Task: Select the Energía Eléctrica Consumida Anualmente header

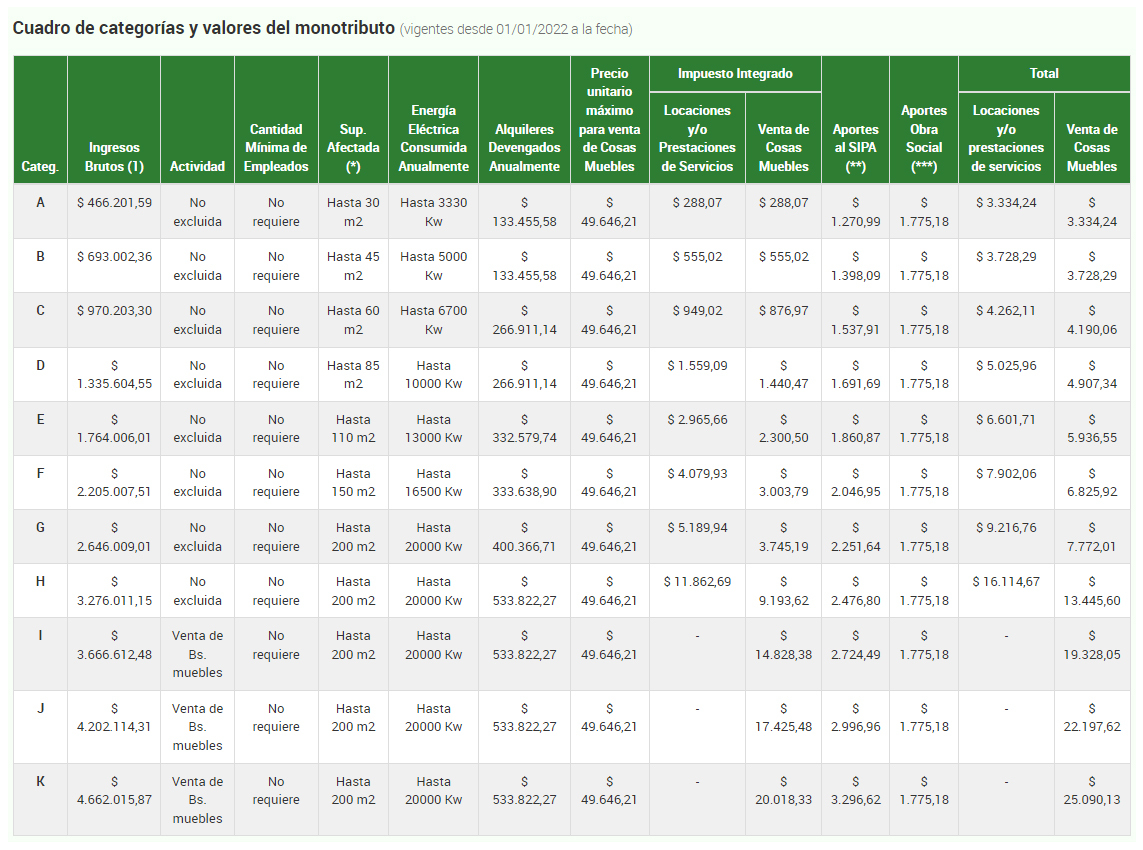Action: click(433, 138)
